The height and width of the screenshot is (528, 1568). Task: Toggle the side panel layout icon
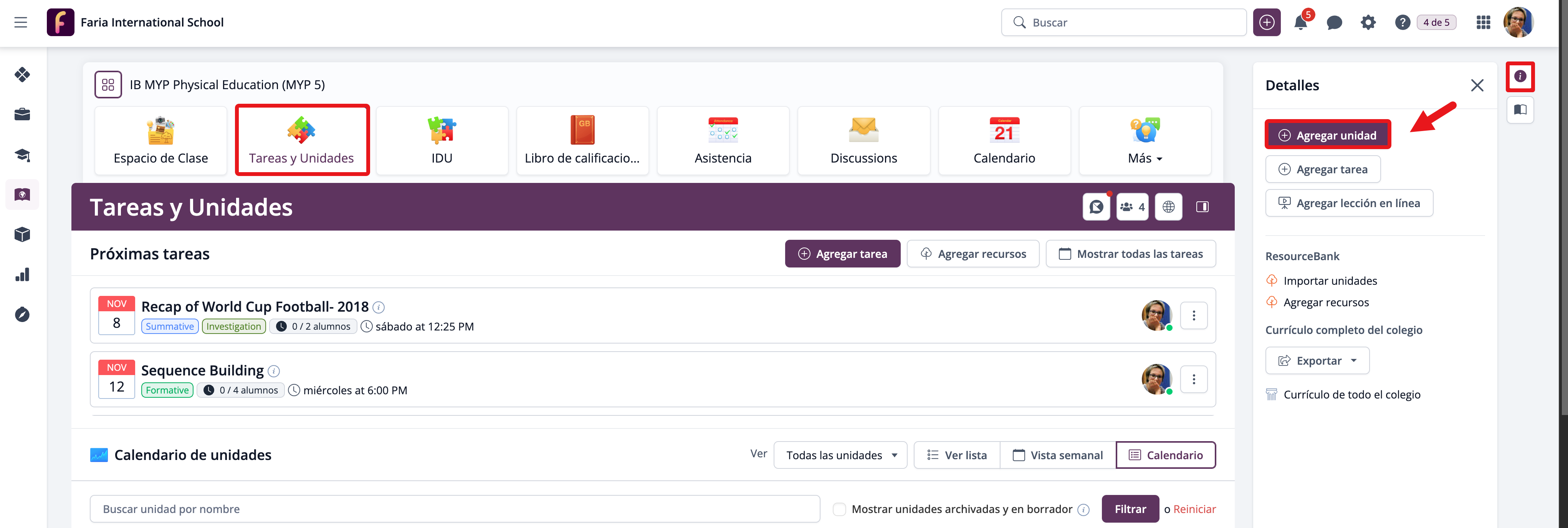pos(1202,207)
